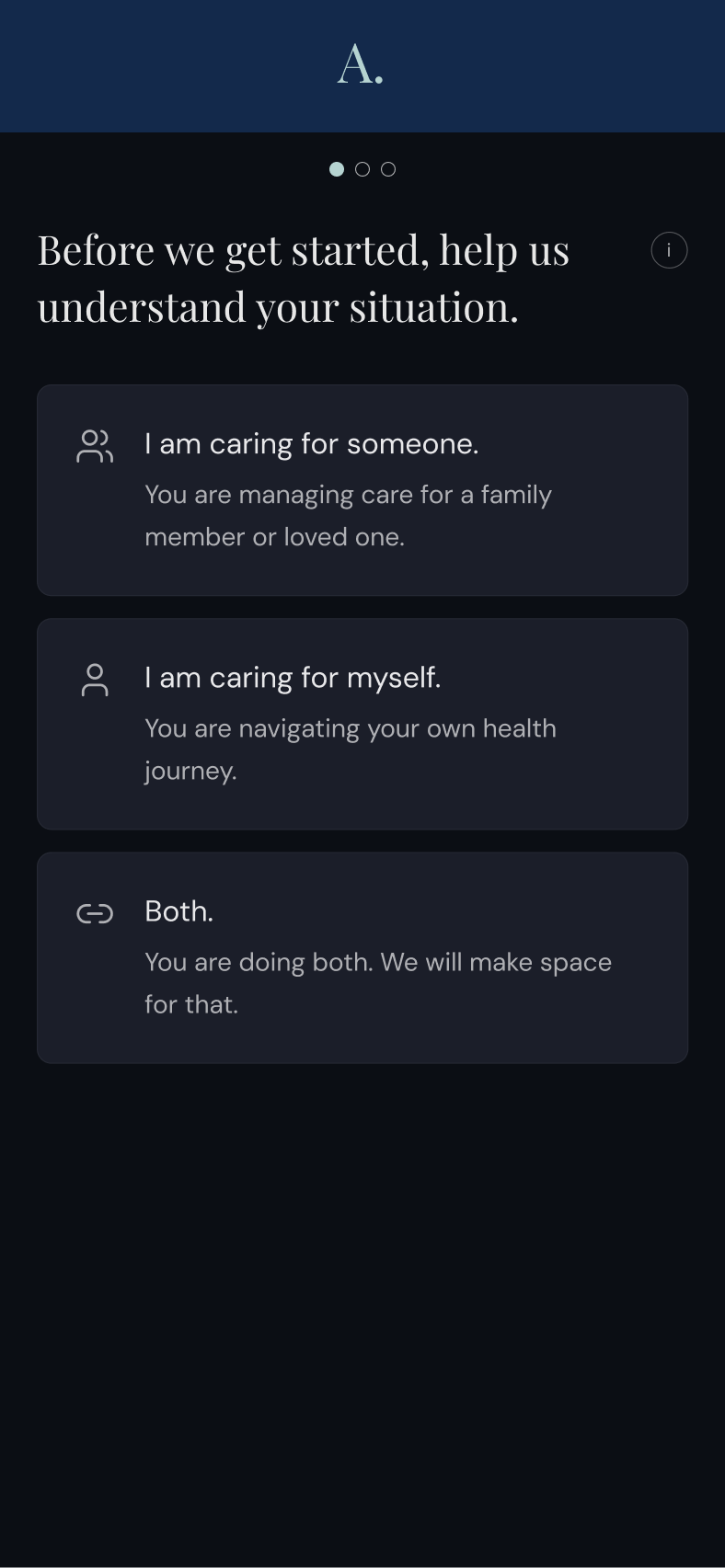Click the word 'journey.' in second card
The image size is (725, 1568).
(190, 771)
